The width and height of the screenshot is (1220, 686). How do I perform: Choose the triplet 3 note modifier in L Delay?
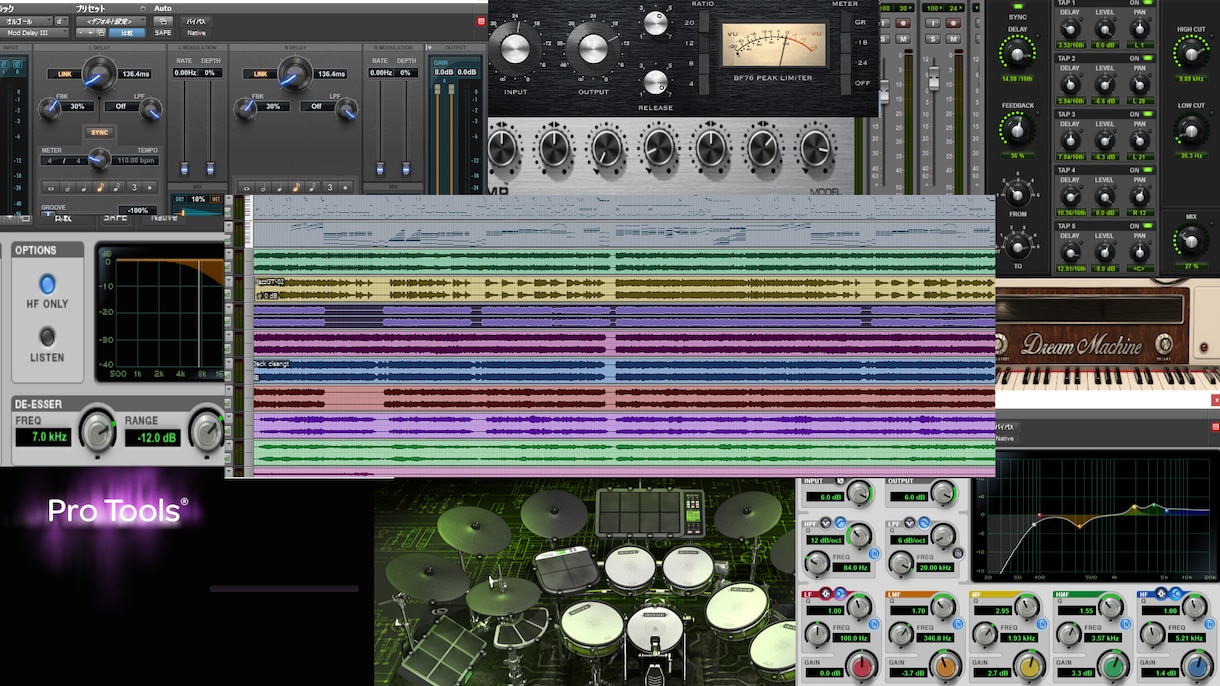tap(134, 188)
